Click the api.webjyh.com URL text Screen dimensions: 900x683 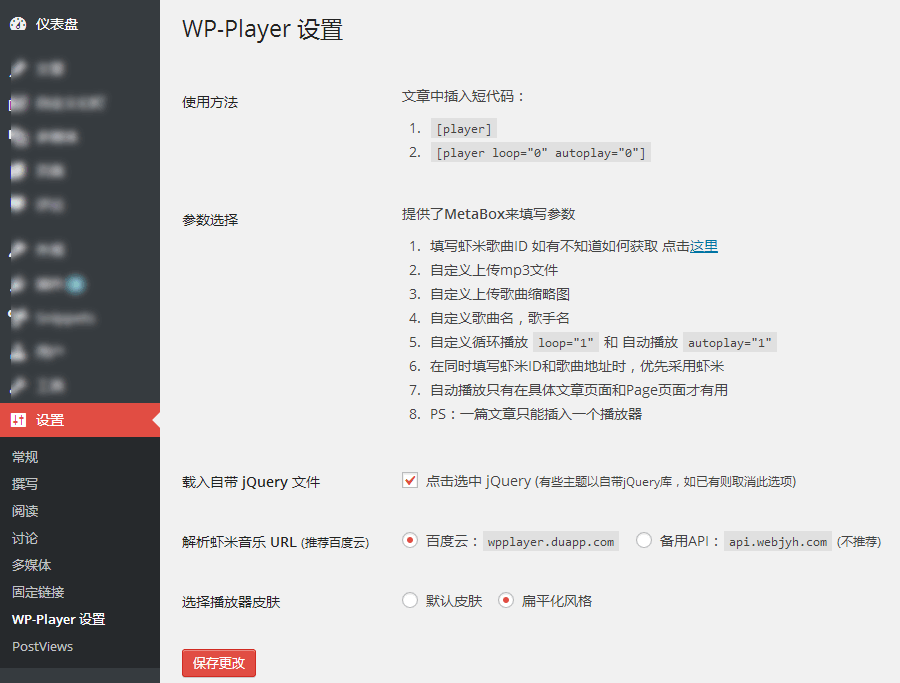[778, 541]
